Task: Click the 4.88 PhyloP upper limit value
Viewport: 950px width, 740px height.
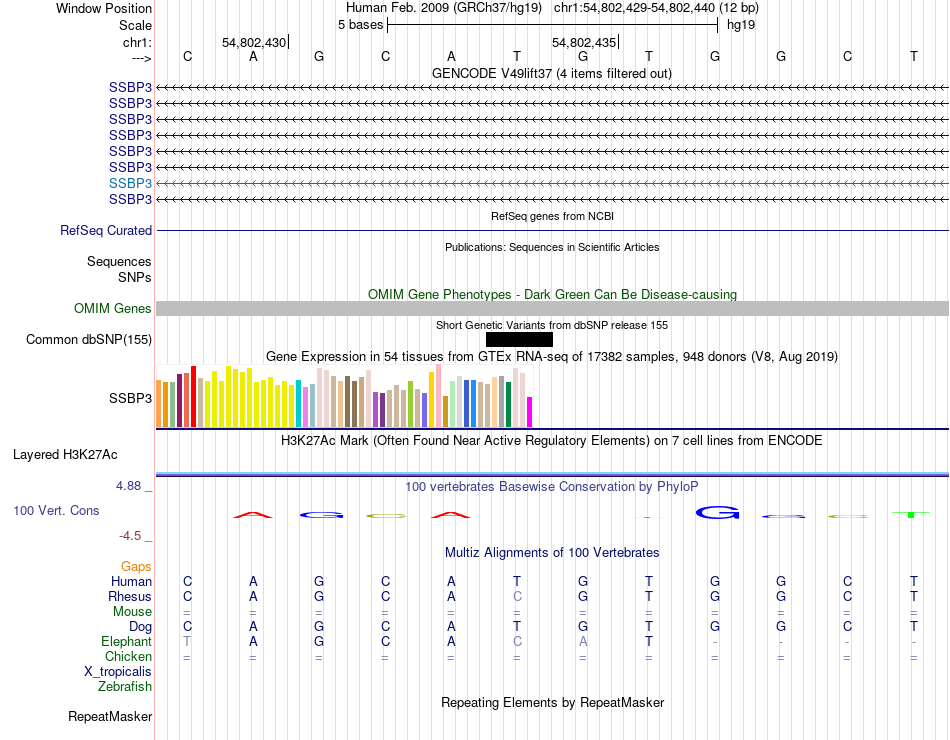Action: (128, 485)
